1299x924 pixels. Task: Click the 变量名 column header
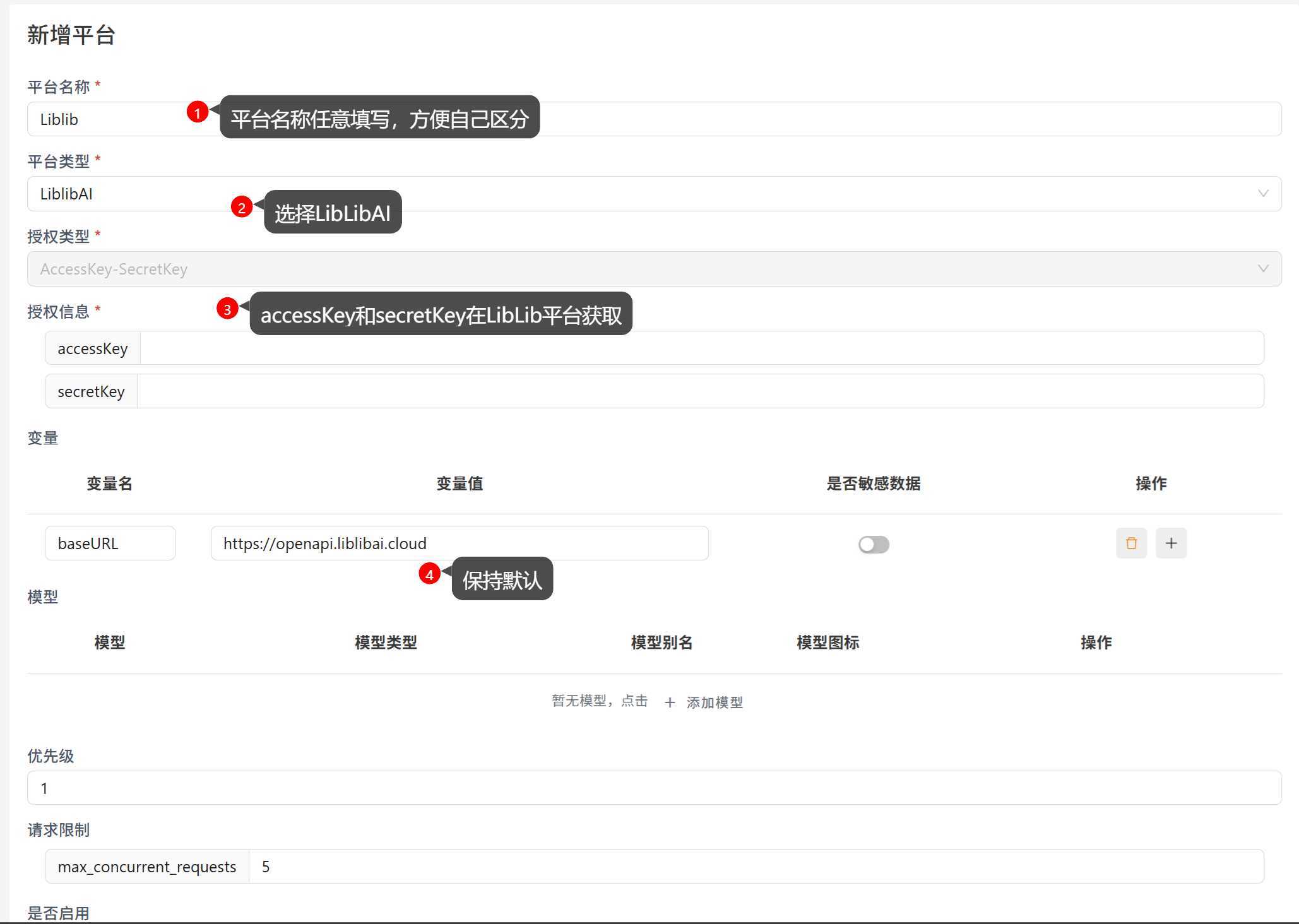tap(110, 483)
